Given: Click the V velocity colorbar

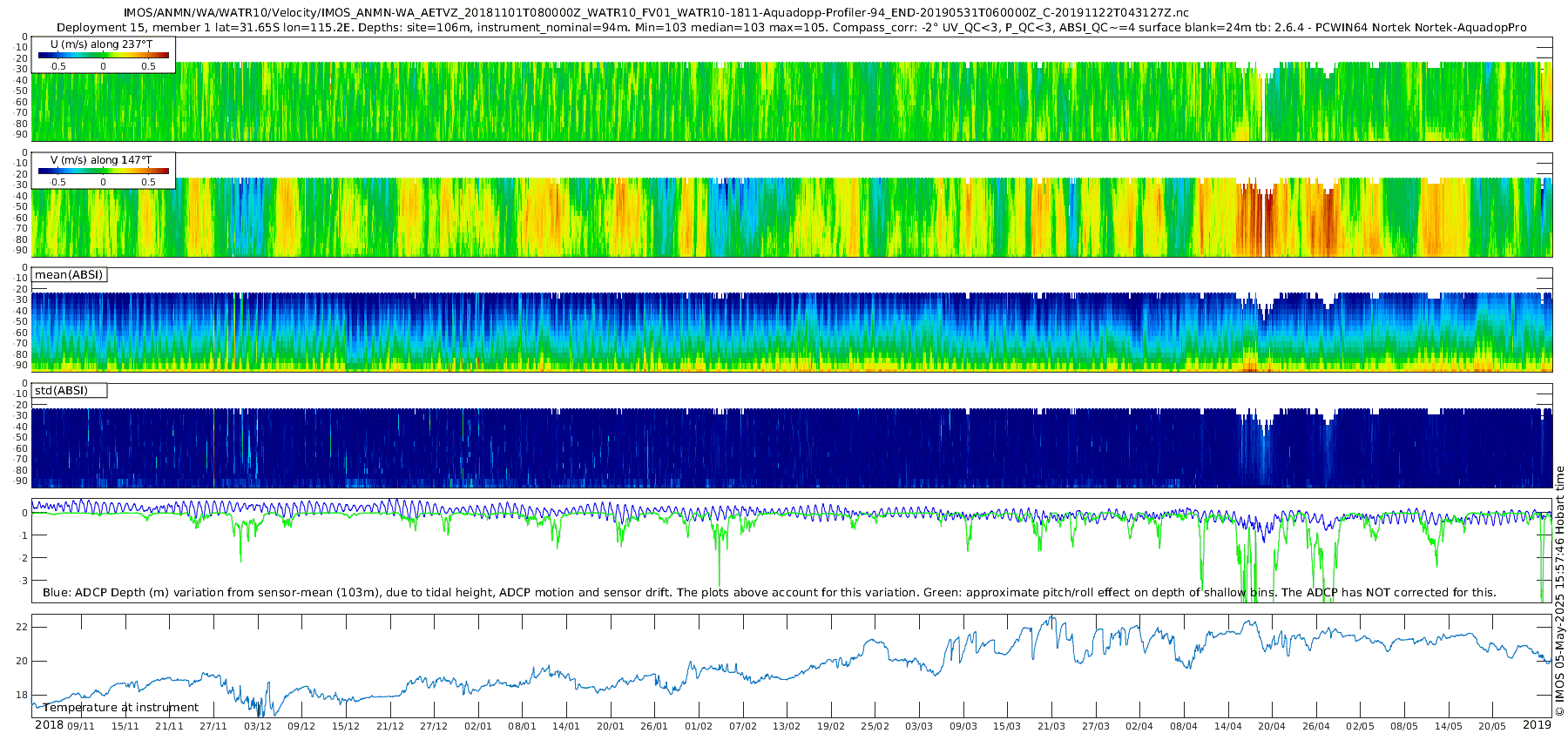Looking at the screenshot, I should pos(103,172).
